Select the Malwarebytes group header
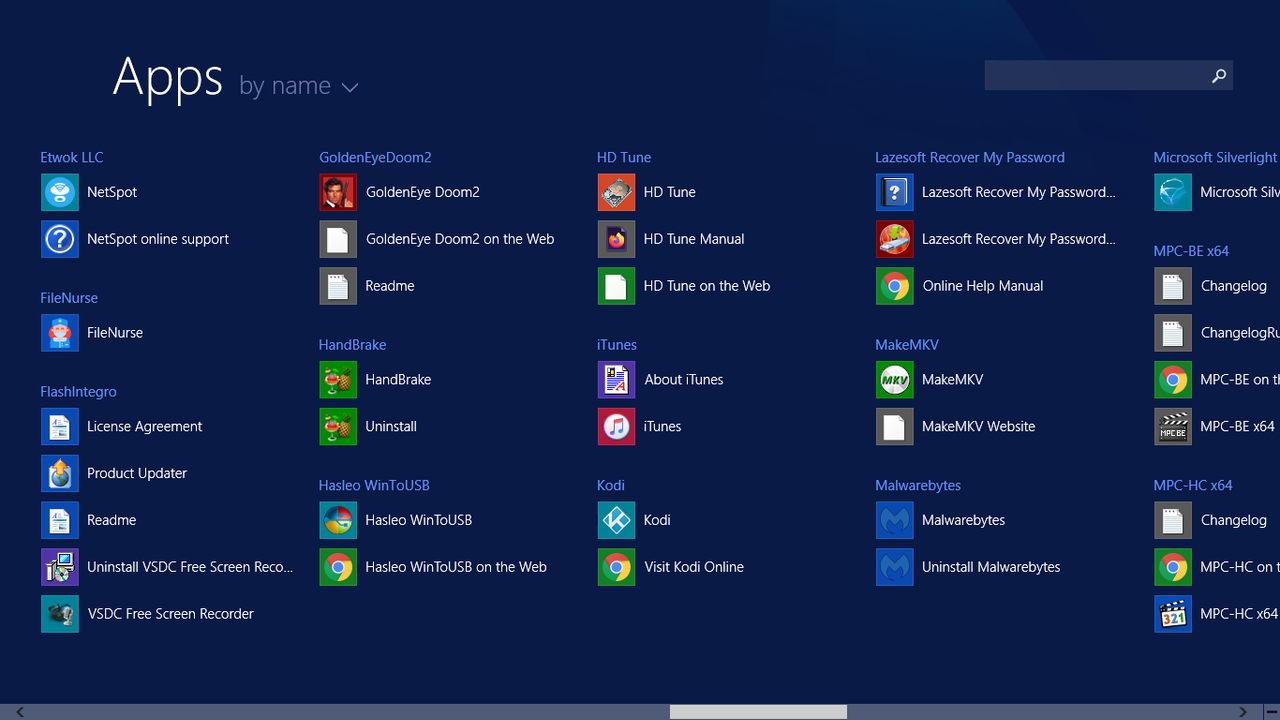 918,486
